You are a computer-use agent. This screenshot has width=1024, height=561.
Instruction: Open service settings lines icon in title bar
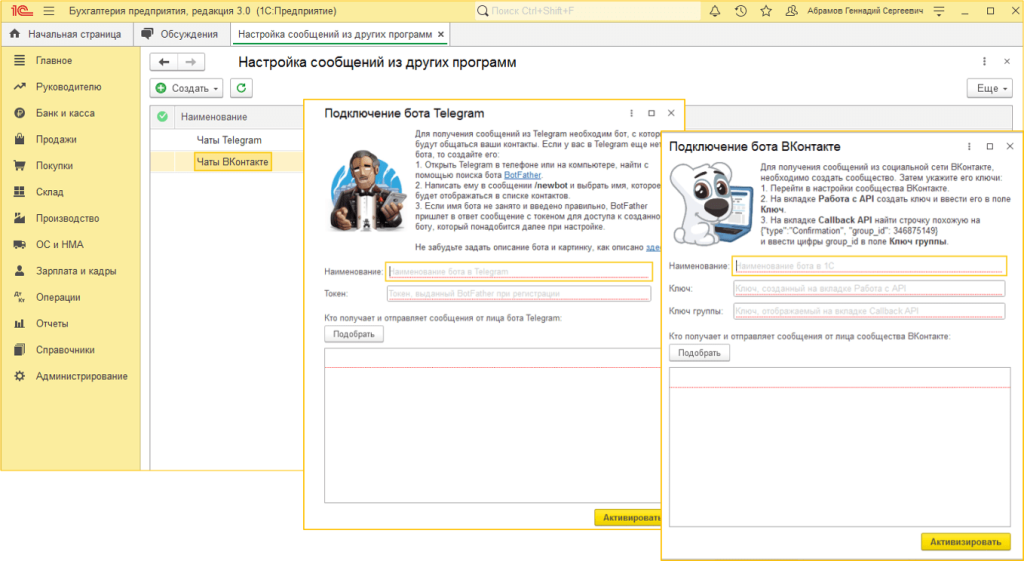[x=939, y=11]
